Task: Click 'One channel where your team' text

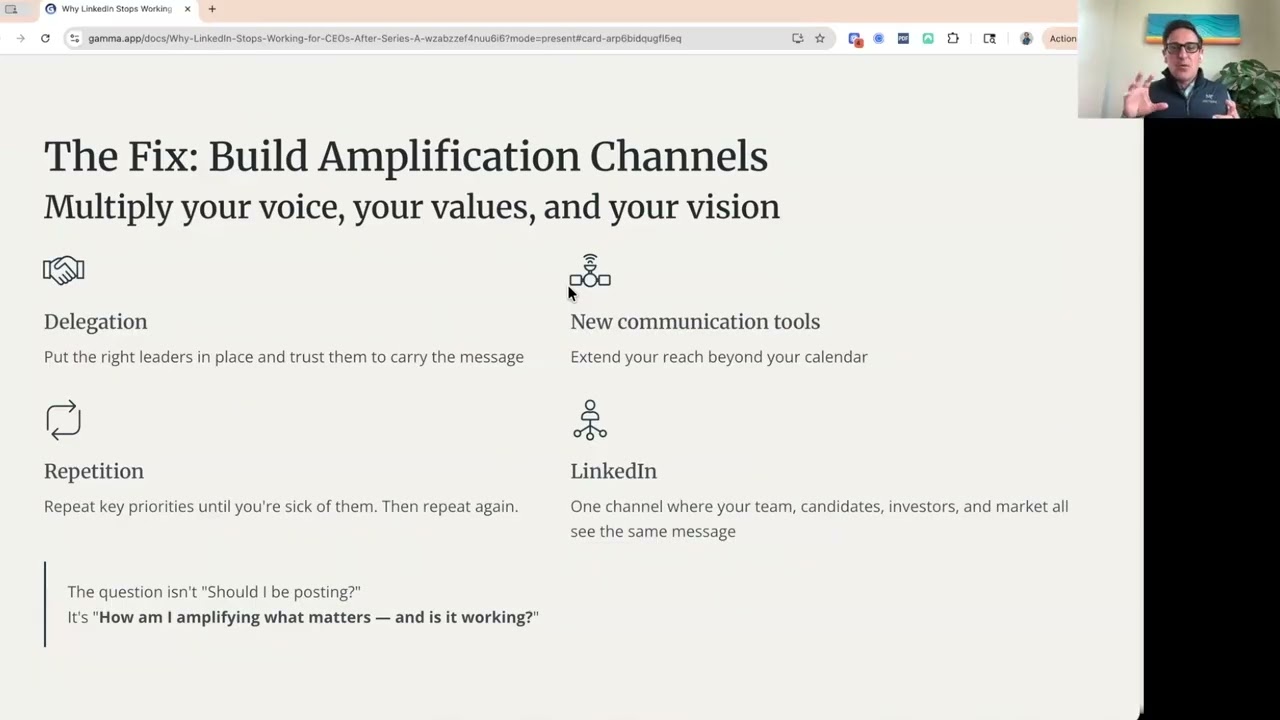Action: [x=819, y=519]
